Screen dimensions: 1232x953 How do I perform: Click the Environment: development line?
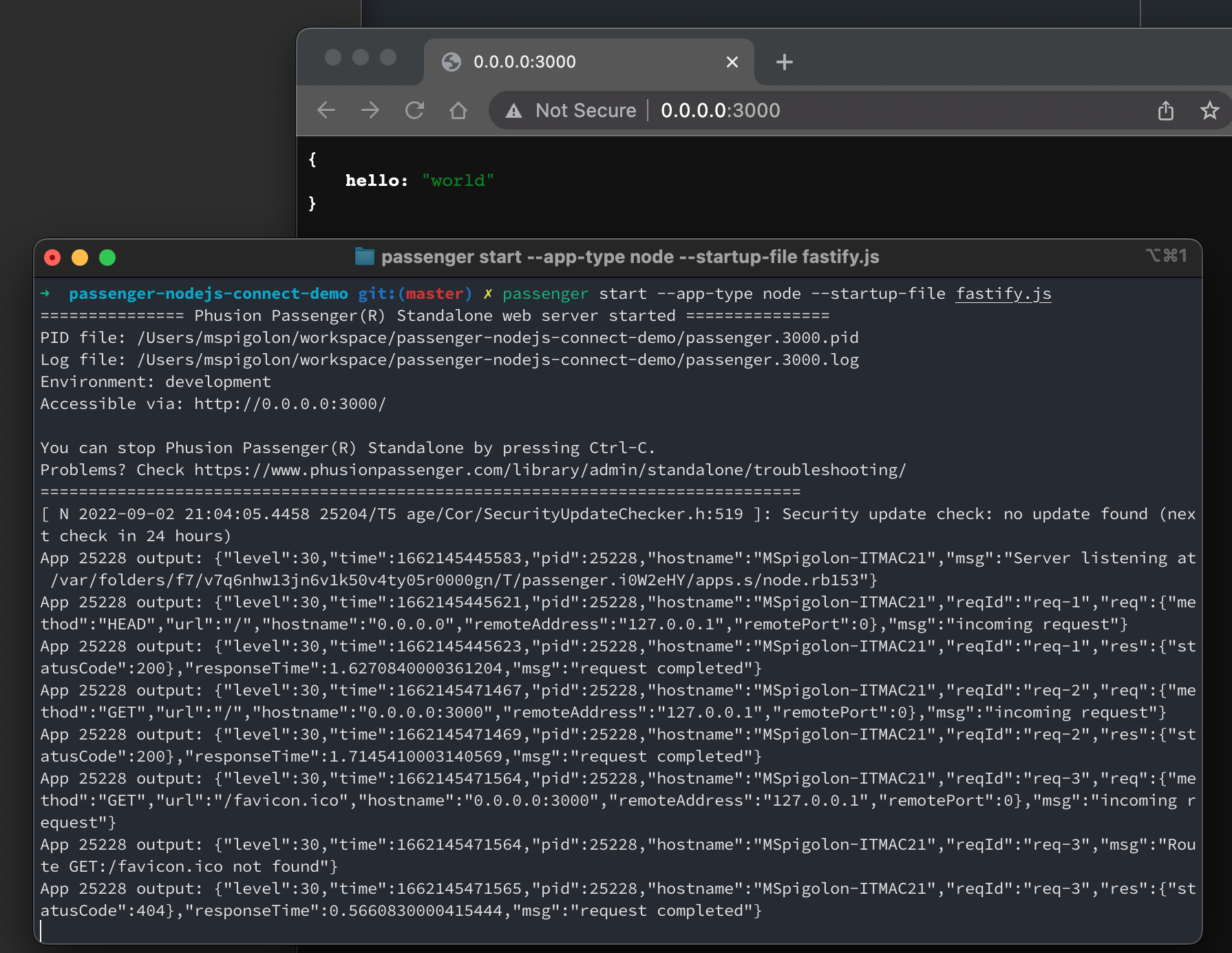click(156, 382)
